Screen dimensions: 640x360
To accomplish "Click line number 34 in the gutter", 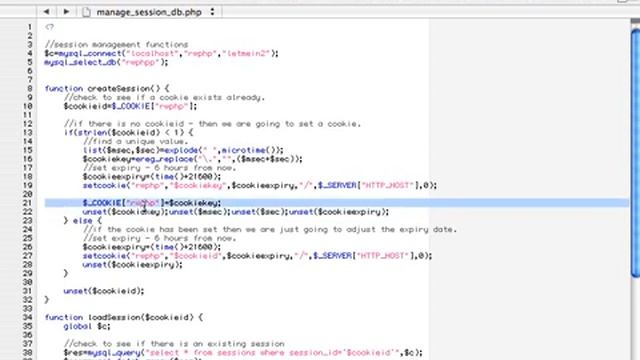I will pyautogui.click(x=27, y=317).
